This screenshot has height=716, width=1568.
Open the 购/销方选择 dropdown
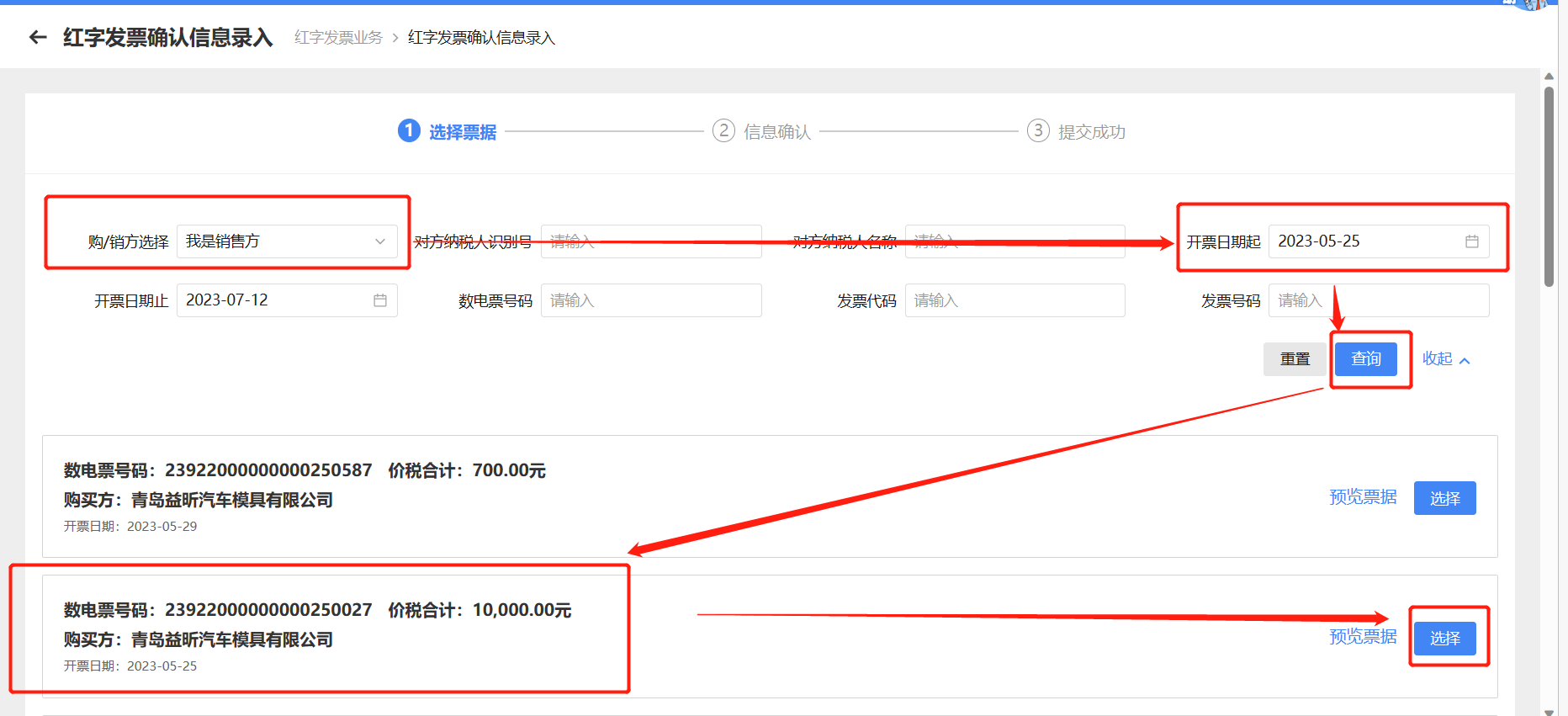(x=286, y=241)
